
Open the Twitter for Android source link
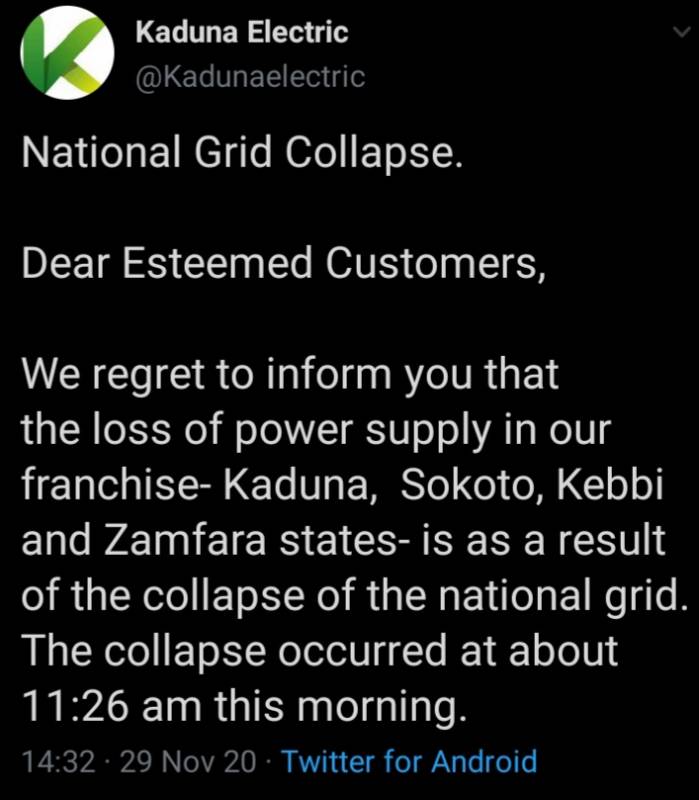pos(409,761)
